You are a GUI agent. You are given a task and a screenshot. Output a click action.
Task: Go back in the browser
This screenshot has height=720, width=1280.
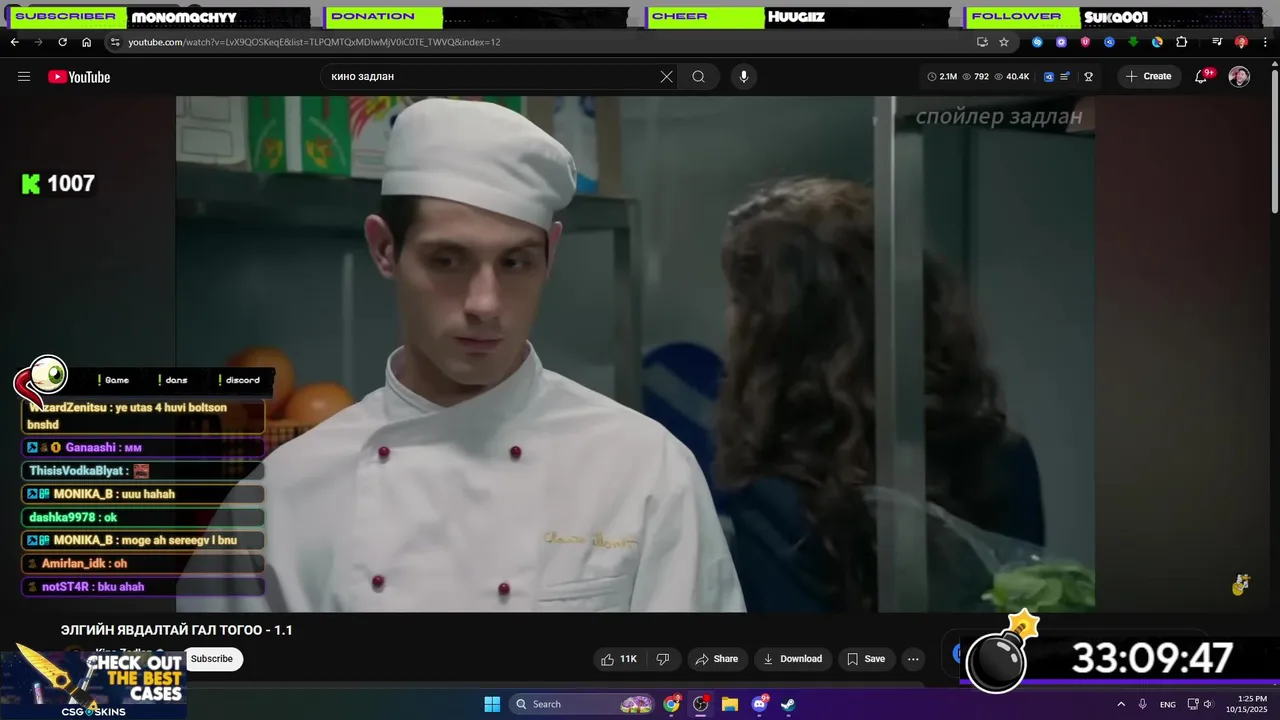pyautogui.click(x=14, y=42)
